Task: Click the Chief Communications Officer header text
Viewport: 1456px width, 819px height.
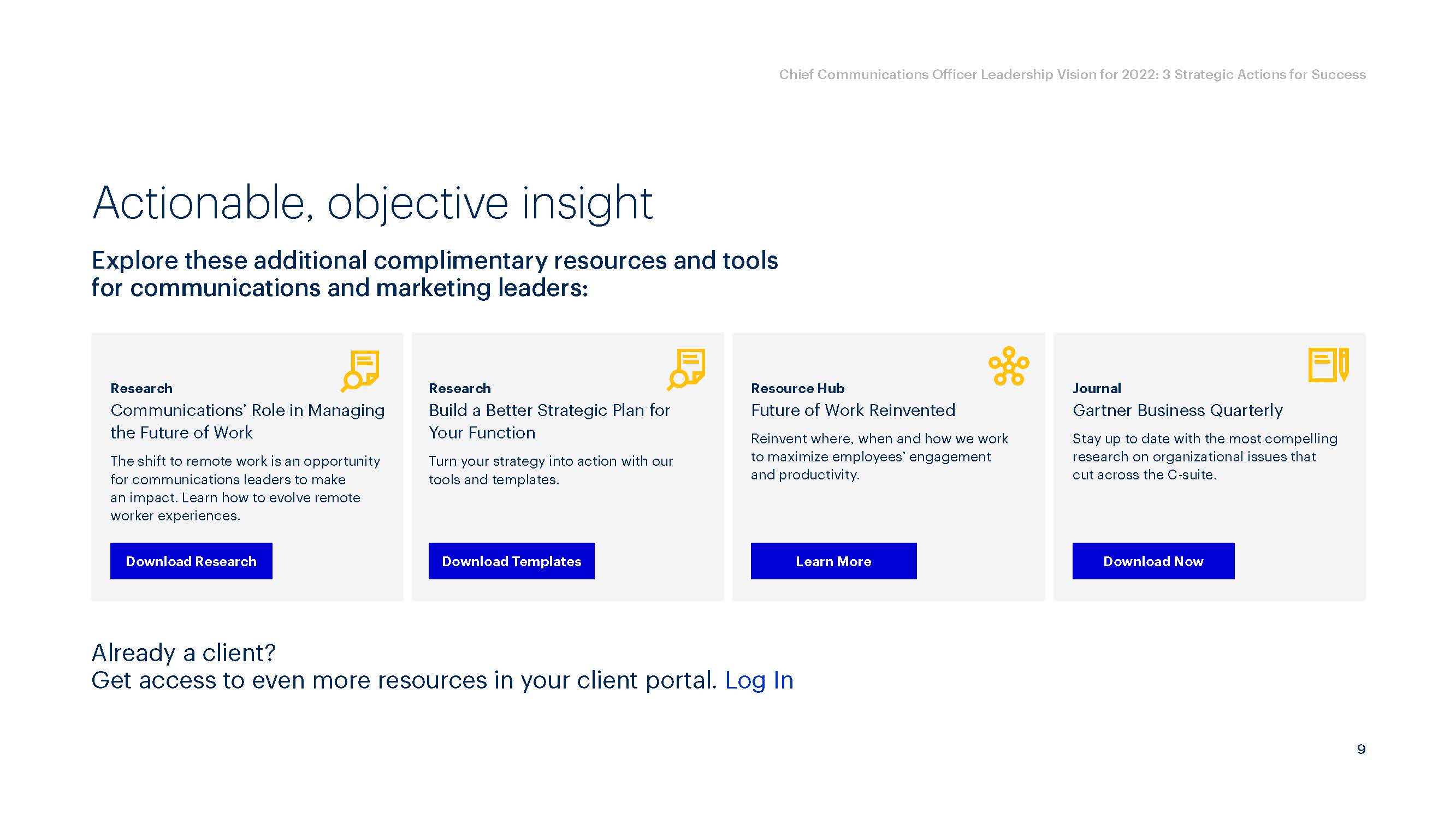Action: pyautogui.click(x=1072, y=75)
